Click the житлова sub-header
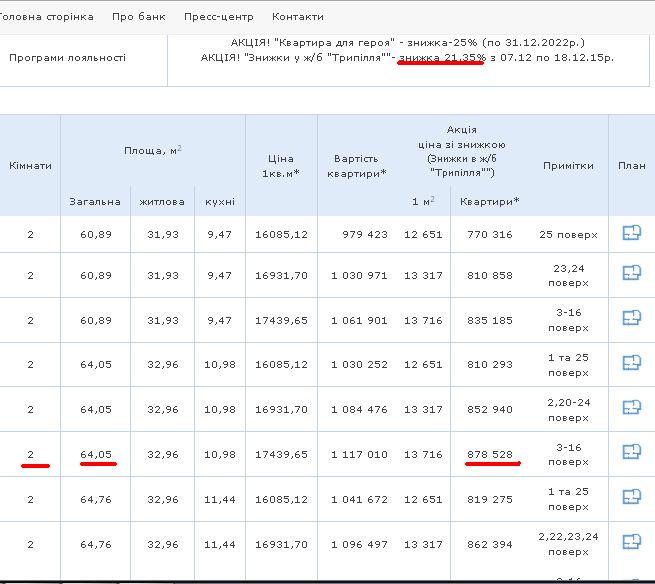Viewport: 655px width, 584px height. (x=162, y=202)
